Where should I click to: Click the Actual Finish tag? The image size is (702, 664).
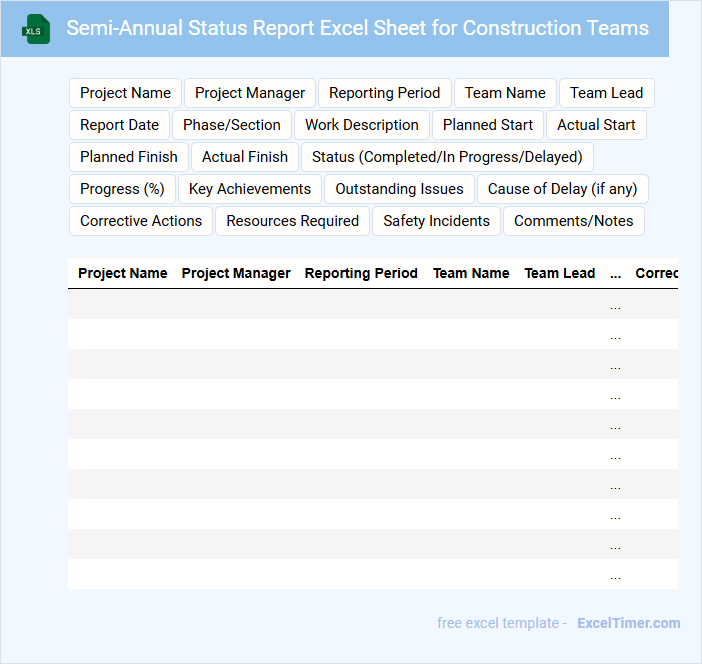tap(244, 157)
